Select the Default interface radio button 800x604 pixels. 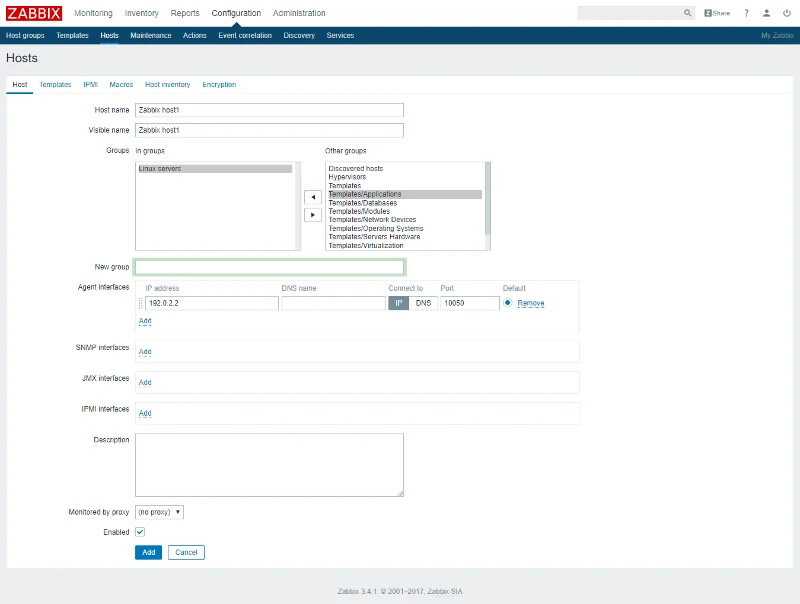(508, 303)
